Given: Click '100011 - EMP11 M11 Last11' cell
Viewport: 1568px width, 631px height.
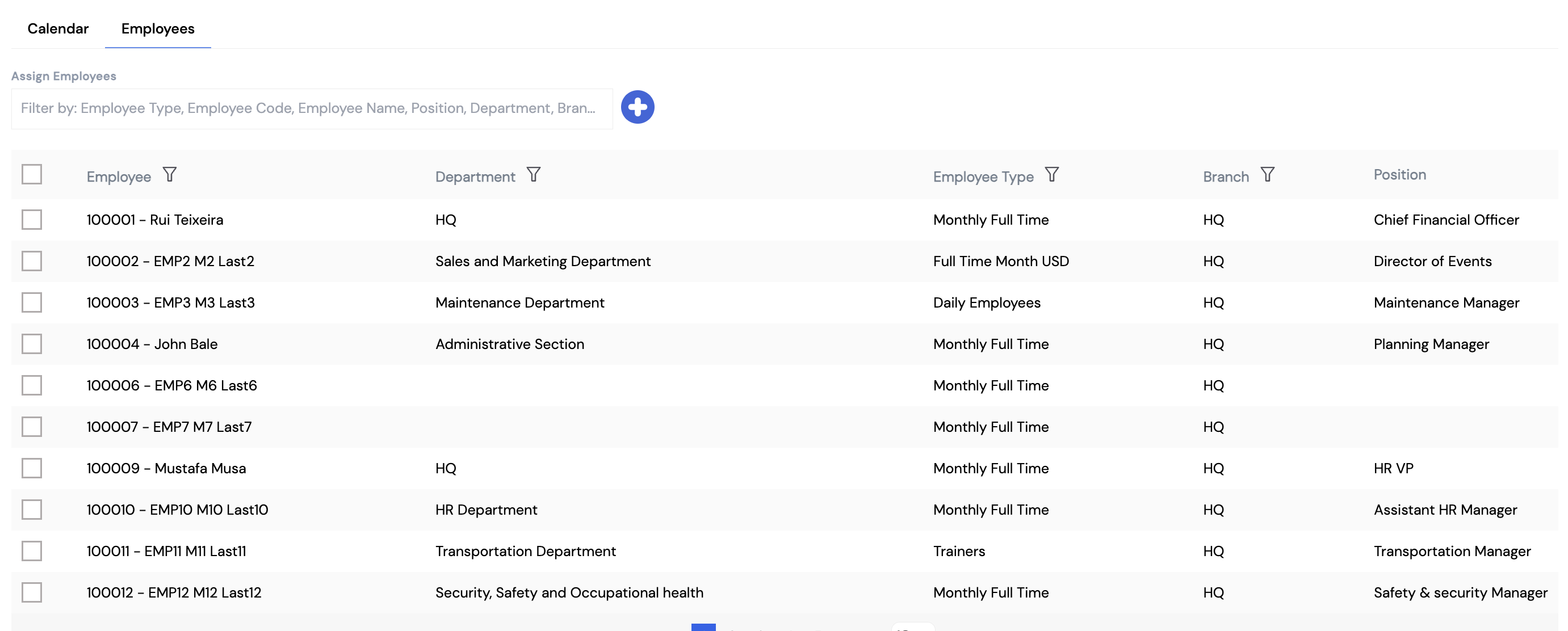Looking at the screenshot, I should click(166, 550).
